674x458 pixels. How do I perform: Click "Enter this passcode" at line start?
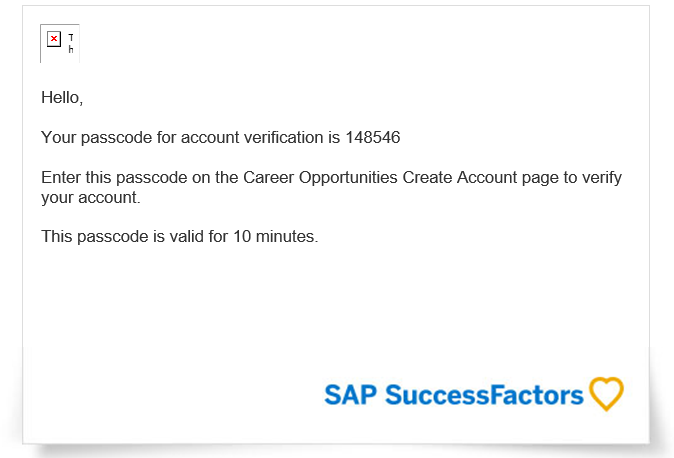tap(114, 177)
